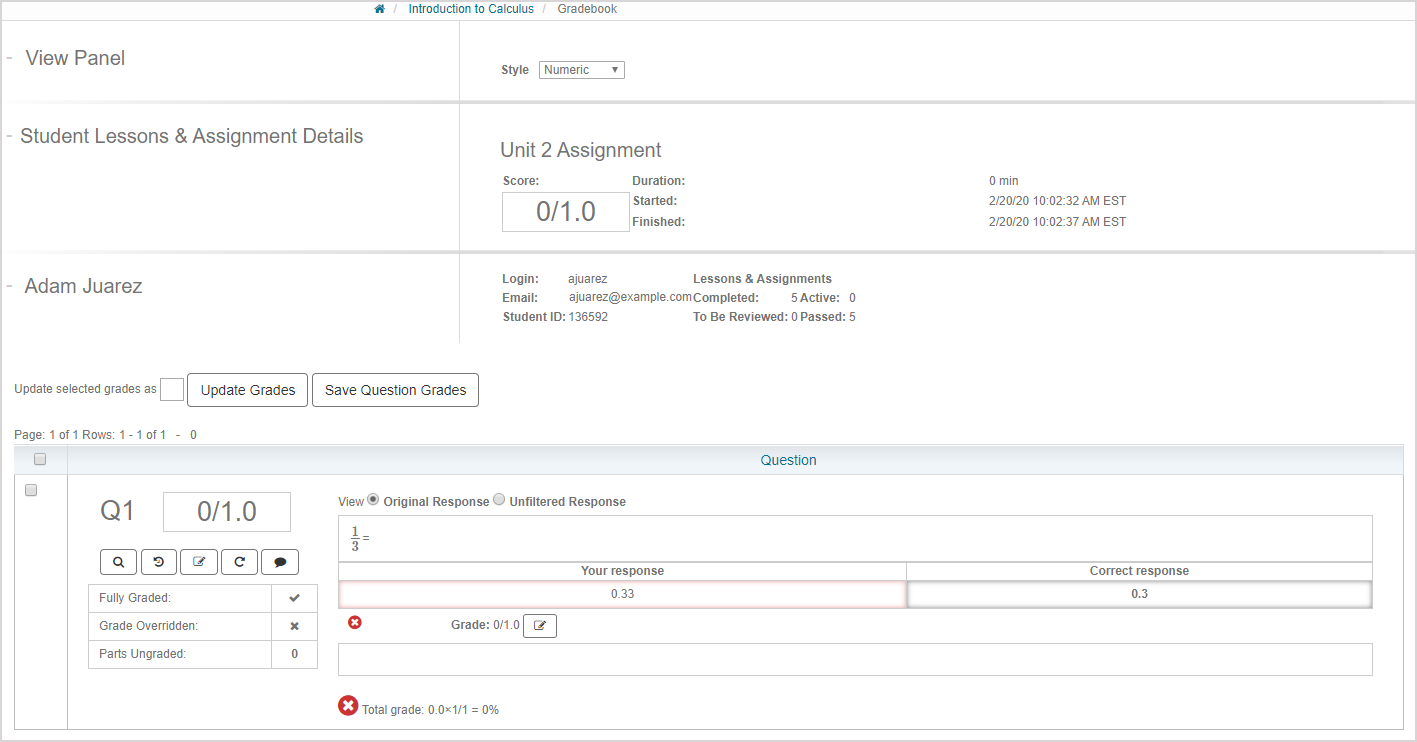This screenshot has height=742, width=1417.
Task: Click the edit pencil next to Grade 0/1.0
Action: coord(539,625)
